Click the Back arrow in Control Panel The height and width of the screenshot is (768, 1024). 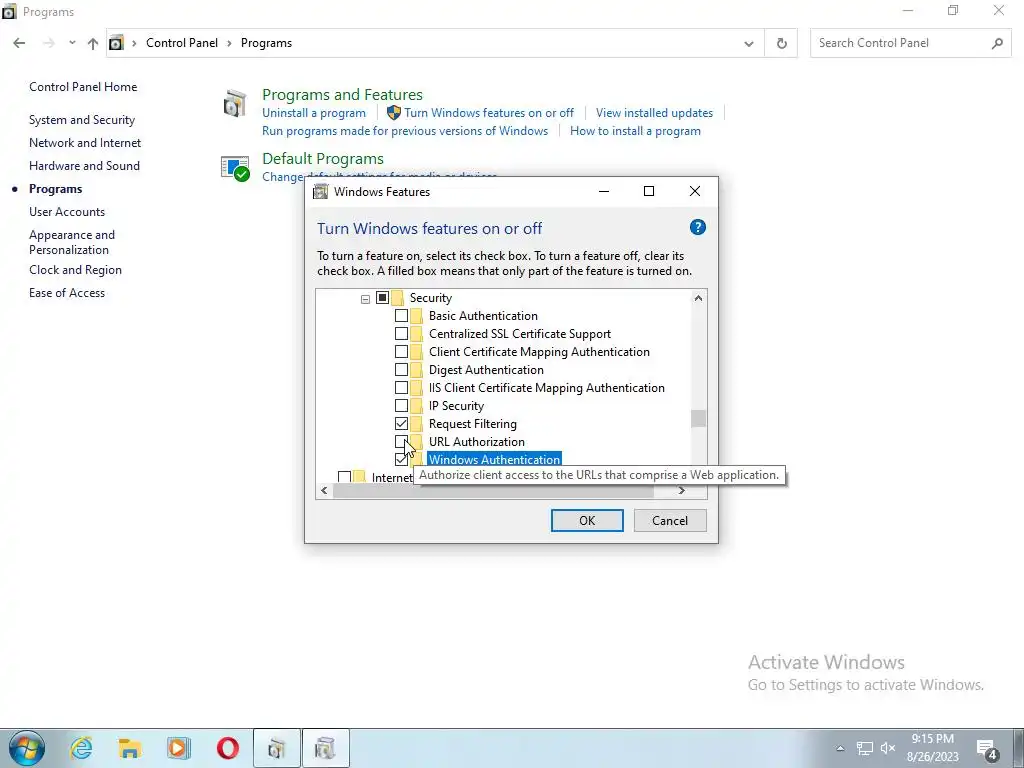[19, 43]
